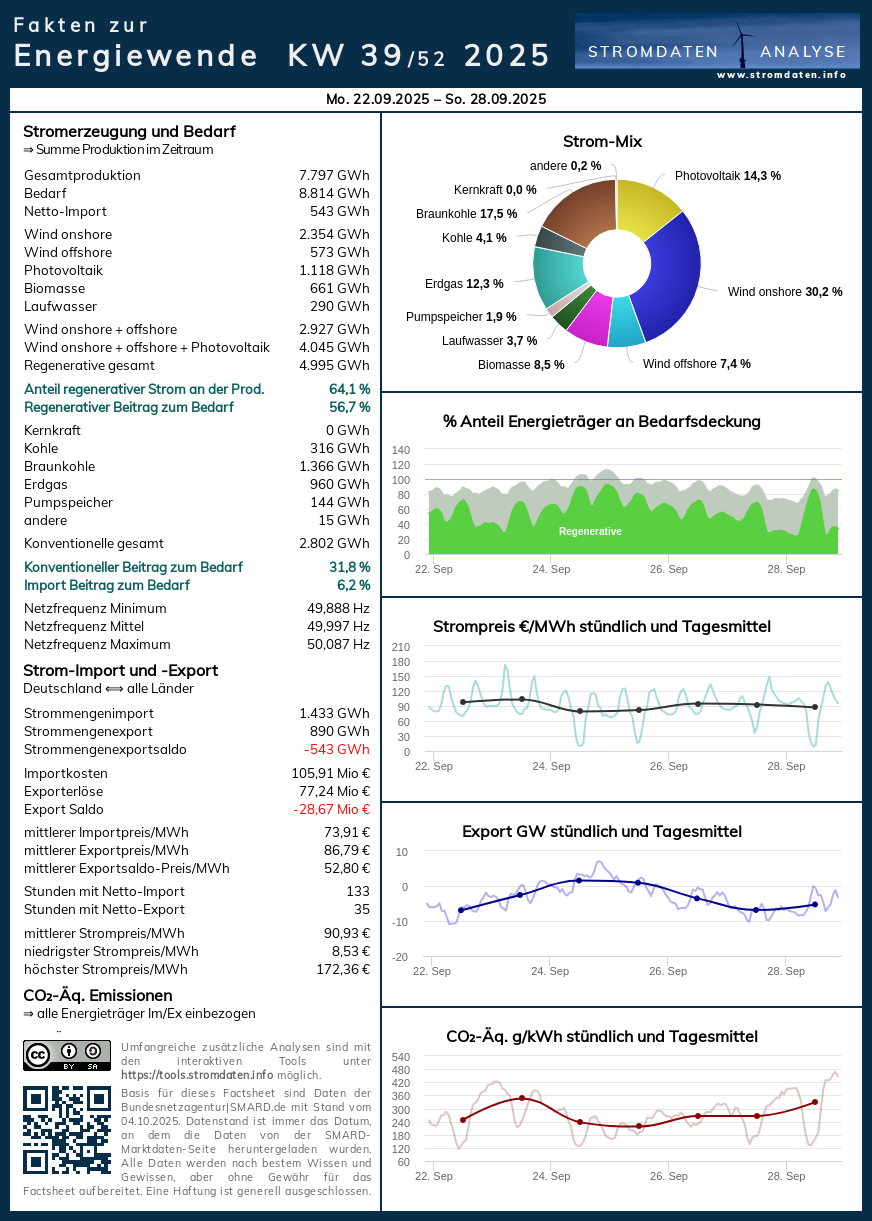Open the www.stromdaten.info link in the header
This screenshot has width=872, height=1221.
click(x=781, y=75)
